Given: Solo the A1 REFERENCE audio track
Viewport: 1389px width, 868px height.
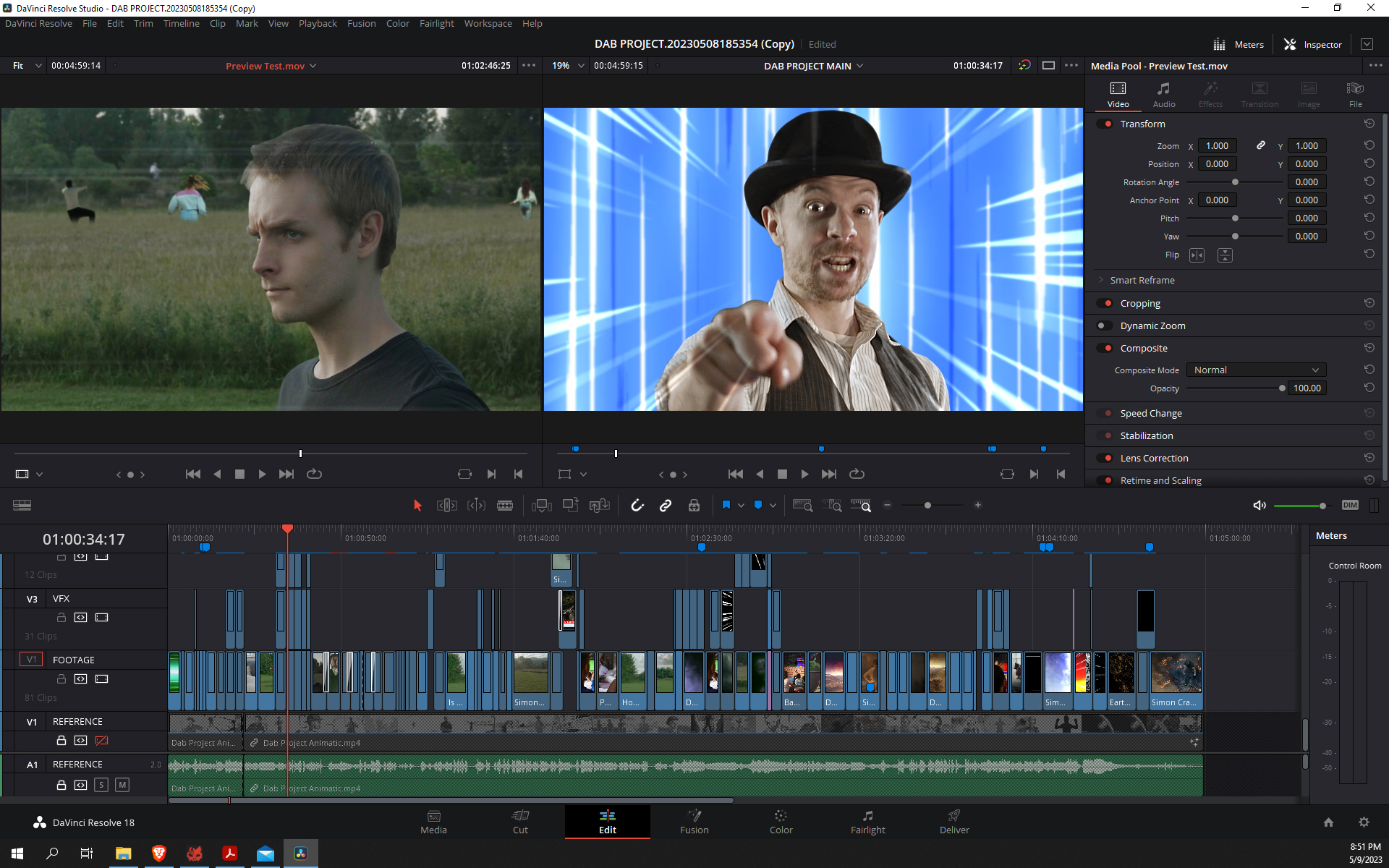Looking at the screenshot, I should 101,785.
